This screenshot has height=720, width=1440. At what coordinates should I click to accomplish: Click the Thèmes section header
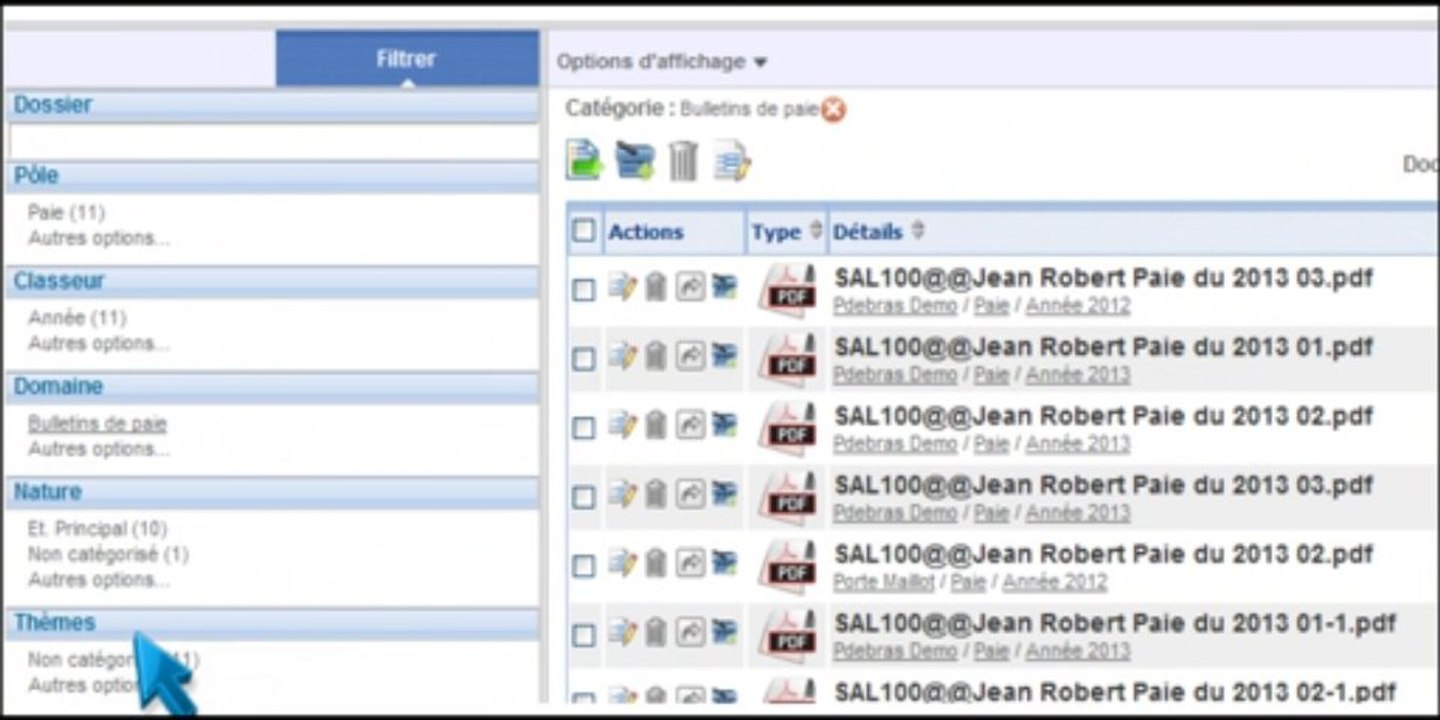(272, 623)
